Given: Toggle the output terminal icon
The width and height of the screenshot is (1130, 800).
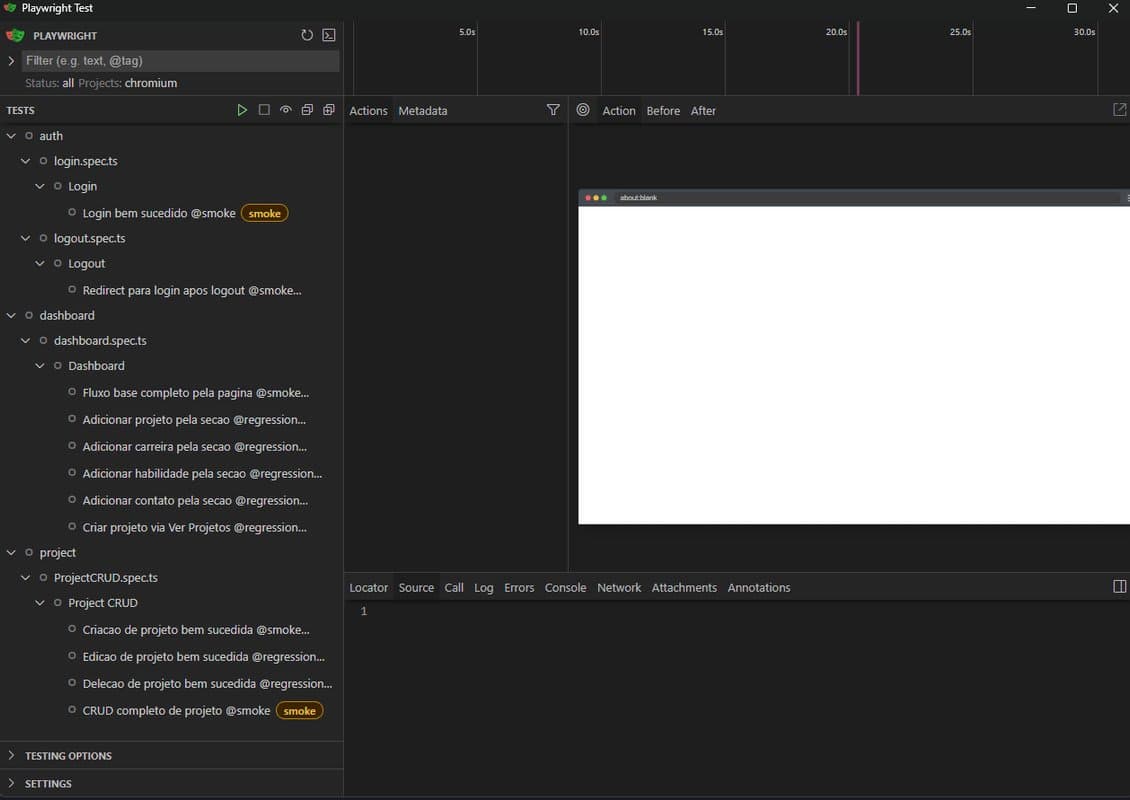Looking at the screenshot, I should tap(329, 35).
